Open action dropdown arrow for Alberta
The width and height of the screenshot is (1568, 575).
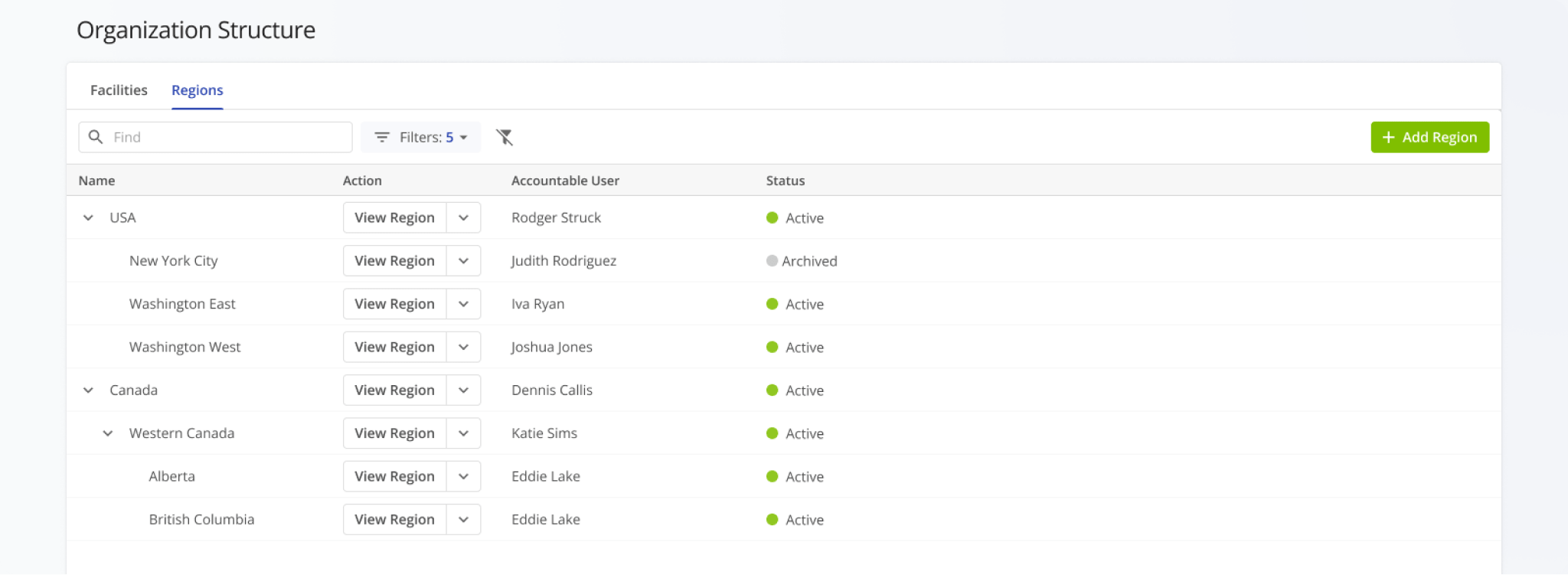(463, 476)
